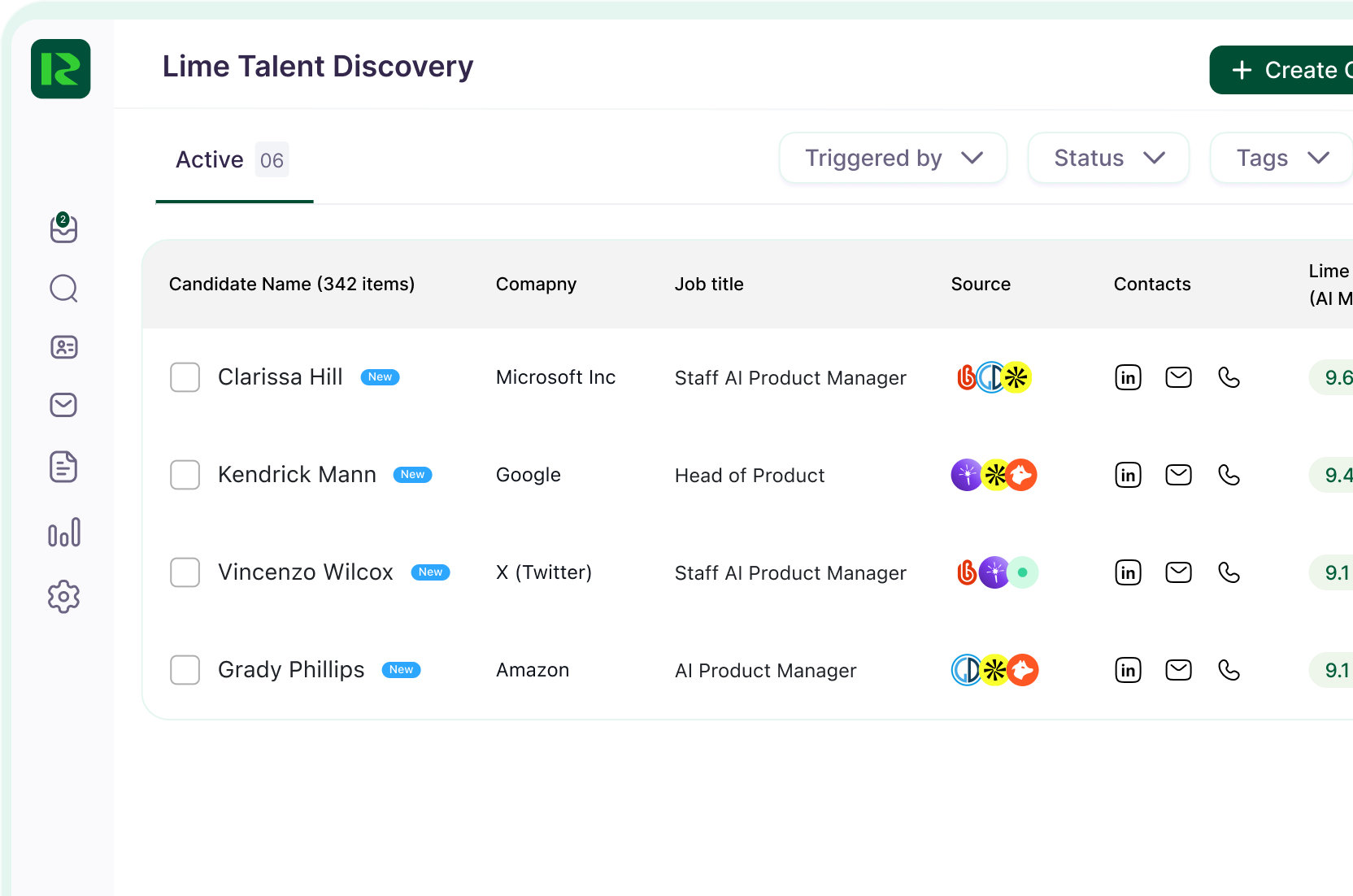Open Clarissa Hill's candidate name
The image size is (1353, 896).
[281, 377]
